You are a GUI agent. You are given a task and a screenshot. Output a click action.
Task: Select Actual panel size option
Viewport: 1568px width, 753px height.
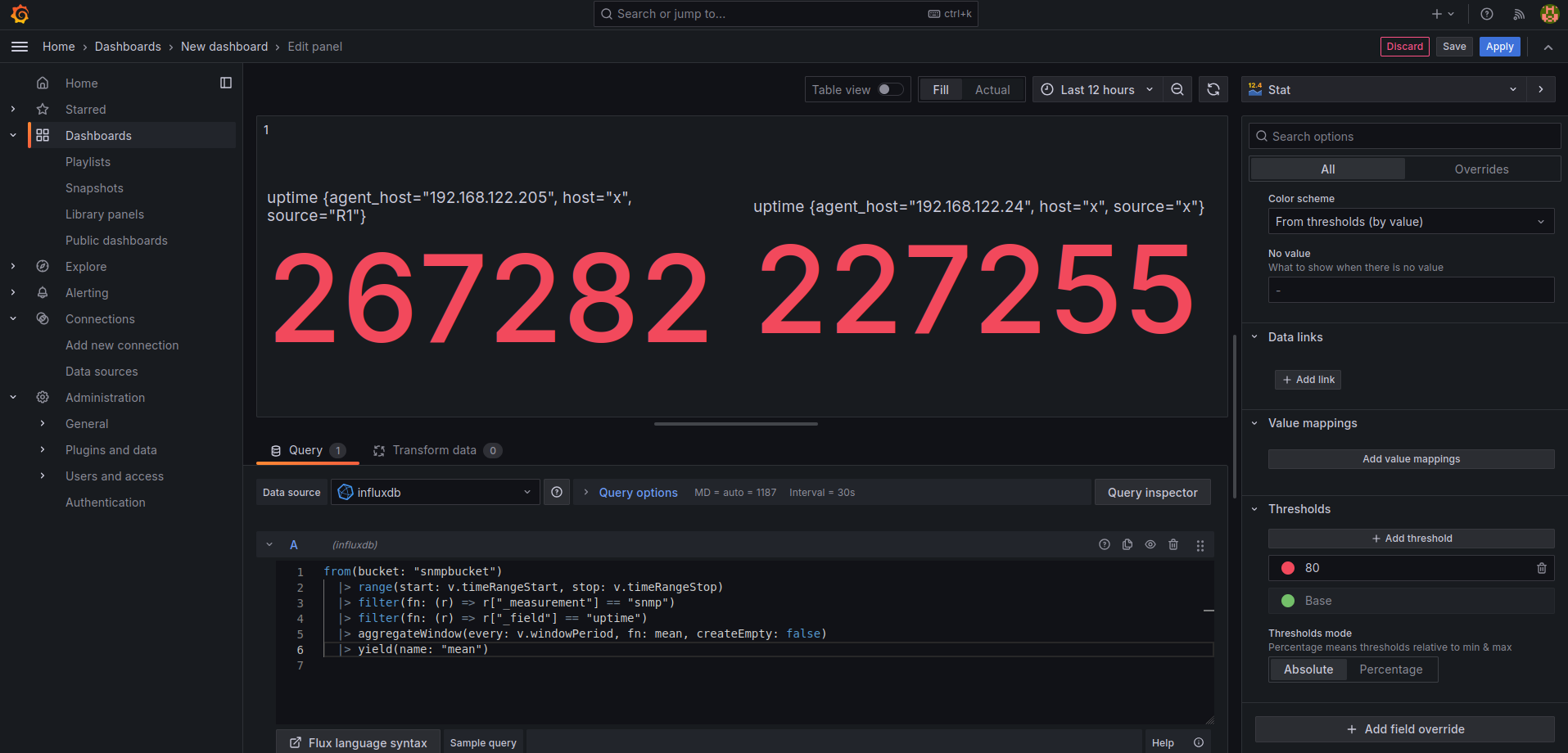(x=992, y=89)
